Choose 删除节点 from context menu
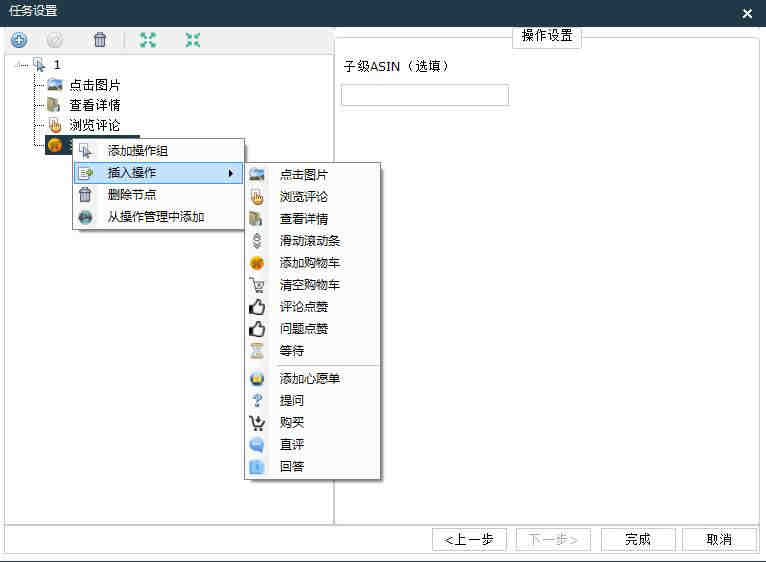This screenshot has height=562, width=766. 158,195
